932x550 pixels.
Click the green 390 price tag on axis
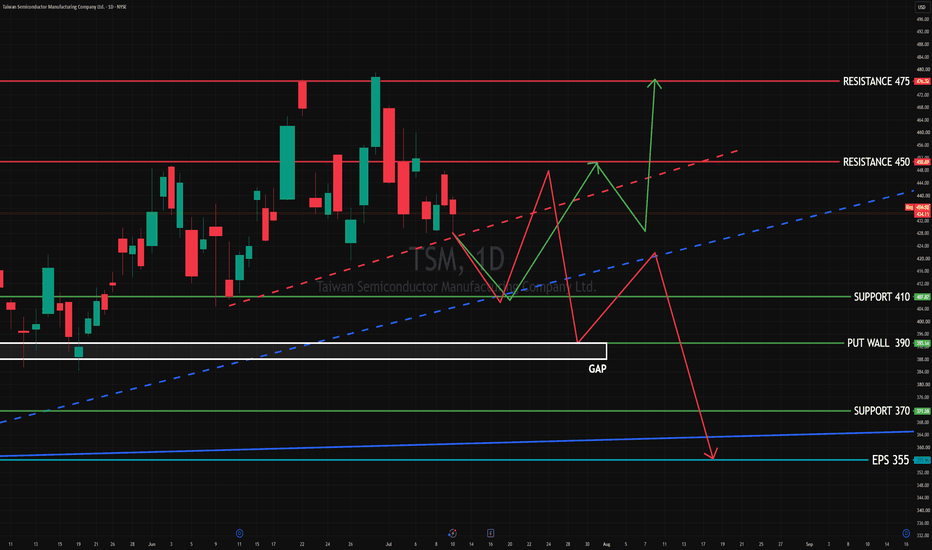(x=922, y=344)
